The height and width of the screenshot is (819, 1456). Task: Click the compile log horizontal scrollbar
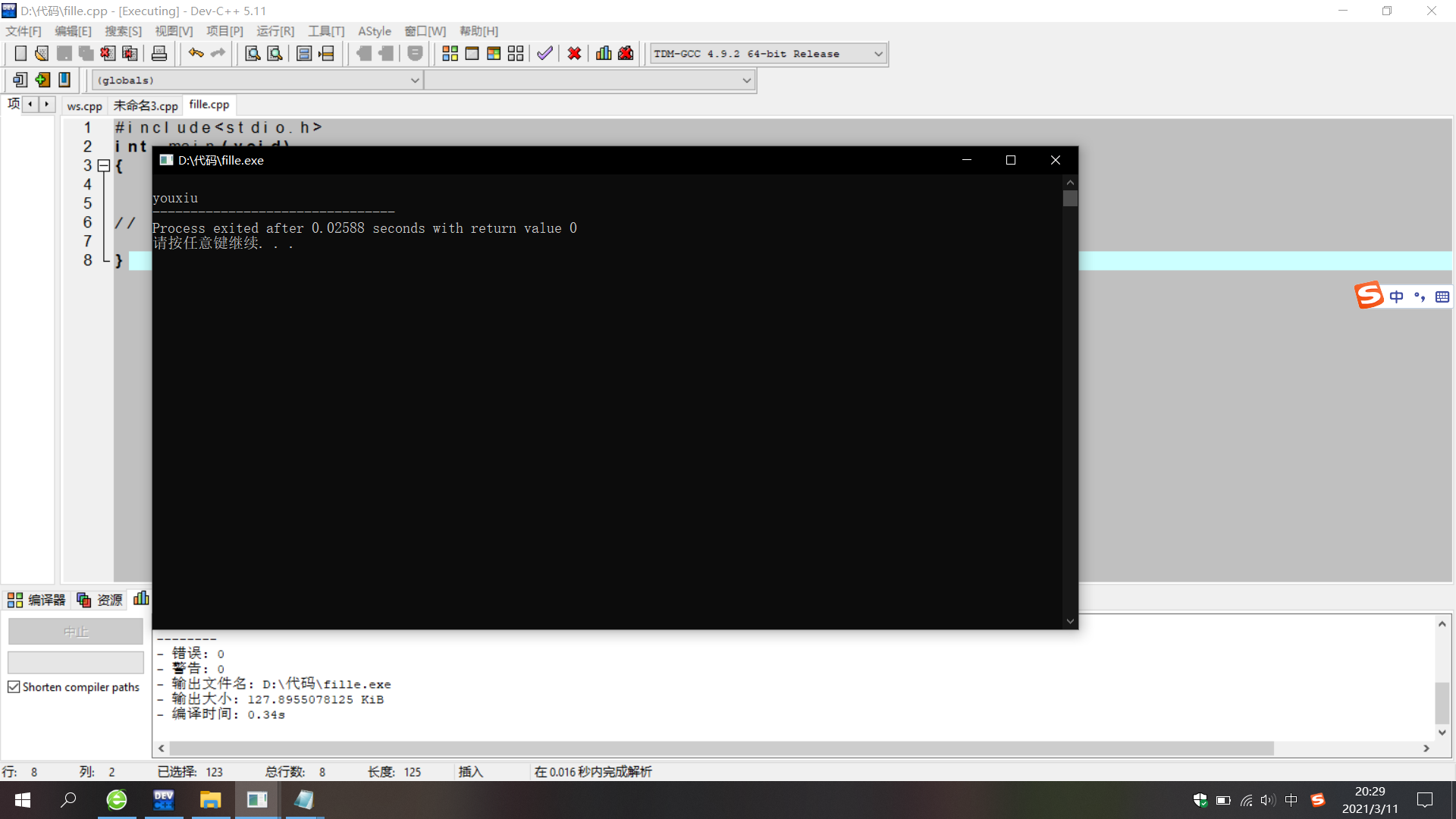tap(721, 748)
